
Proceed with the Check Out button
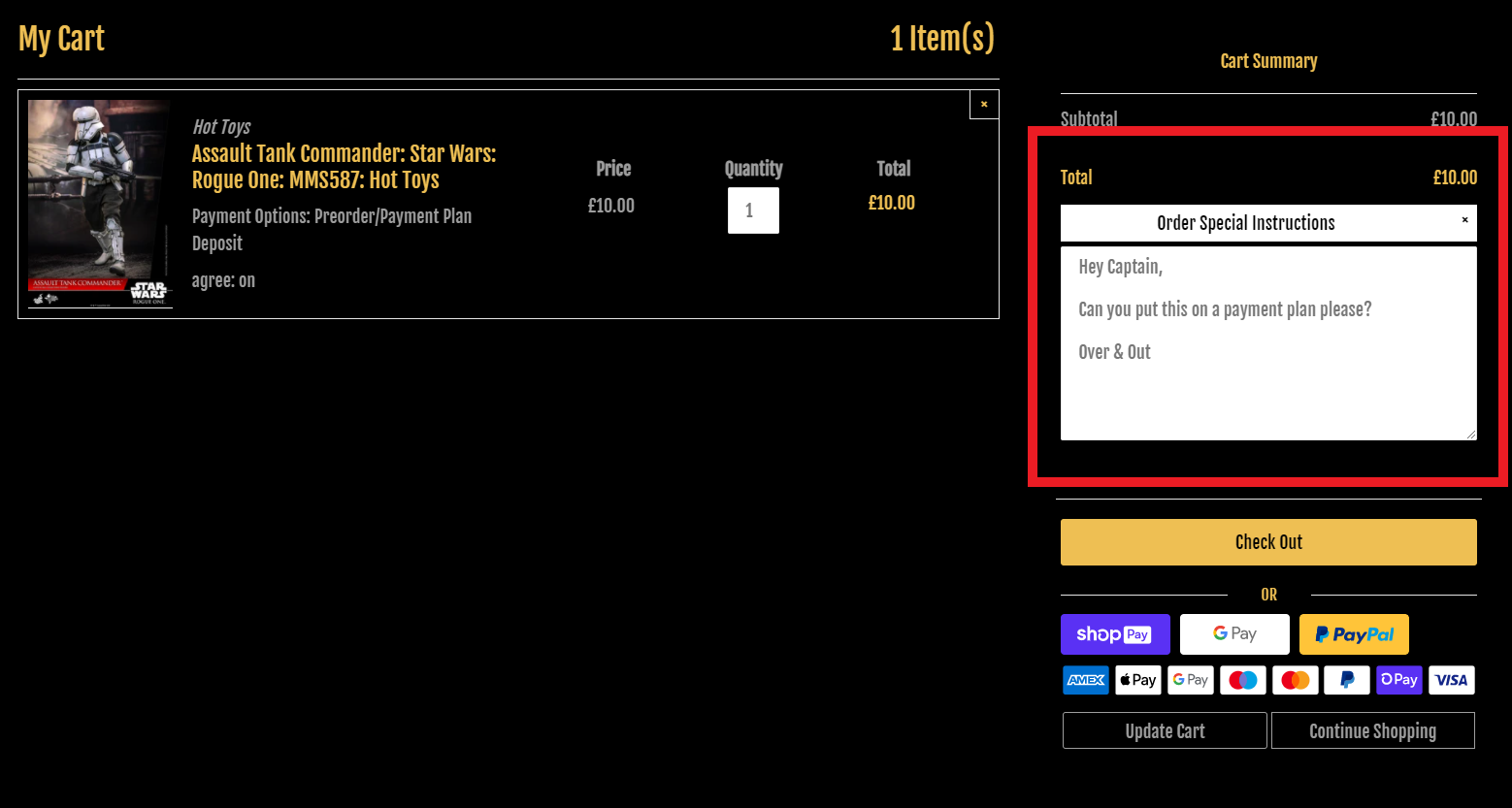point(1268,542)
